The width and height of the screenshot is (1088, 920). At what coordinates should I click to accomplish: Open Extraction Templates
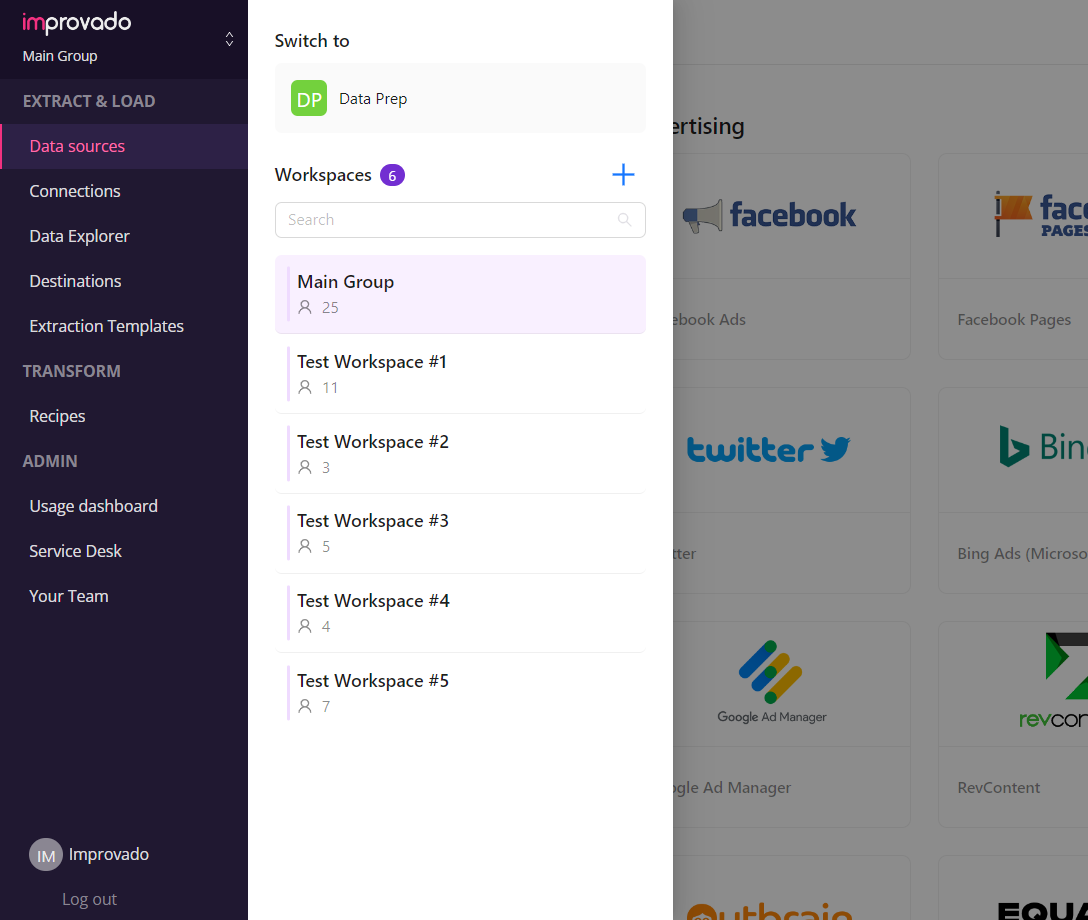106,327
